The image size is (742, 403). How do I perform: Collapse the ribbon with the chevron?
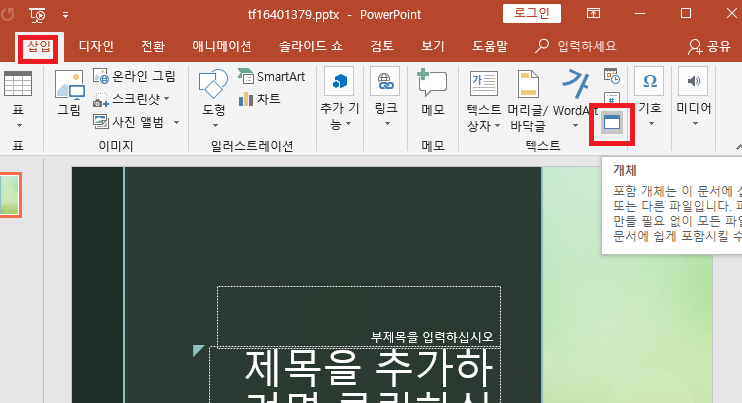(x=738, y=148)
